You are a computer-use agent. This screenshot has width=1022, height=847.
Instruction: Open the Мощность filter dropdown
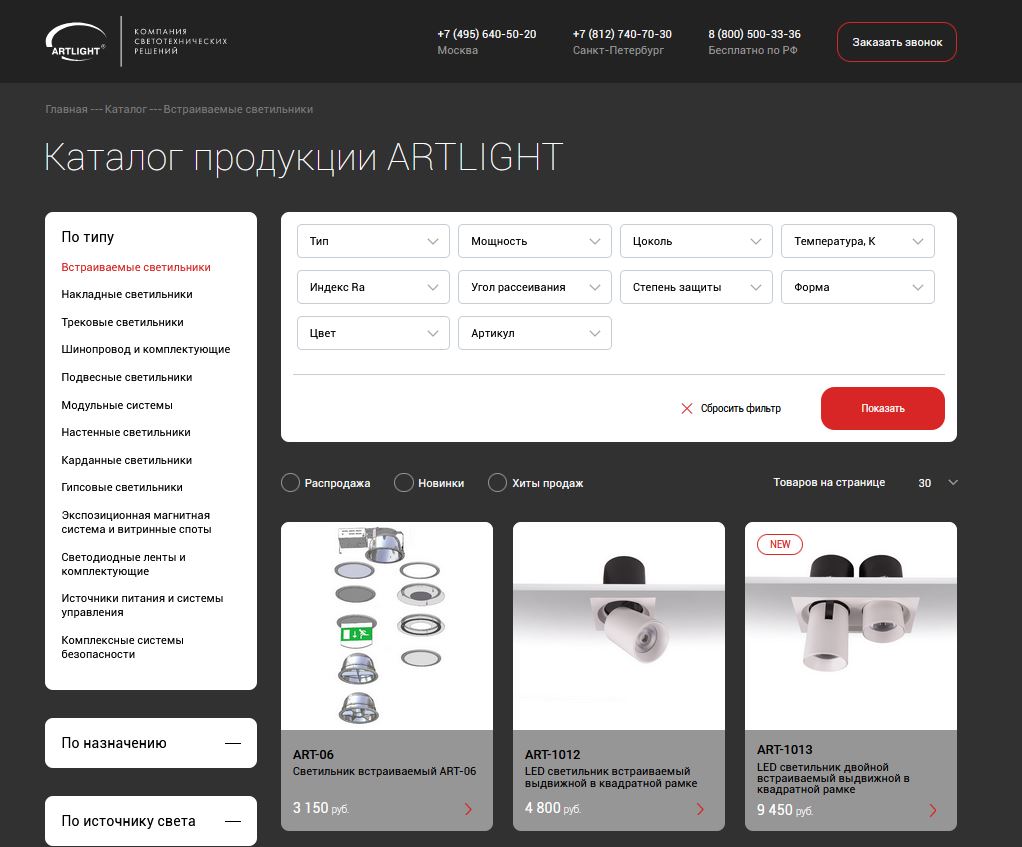(x=534, y=241)
